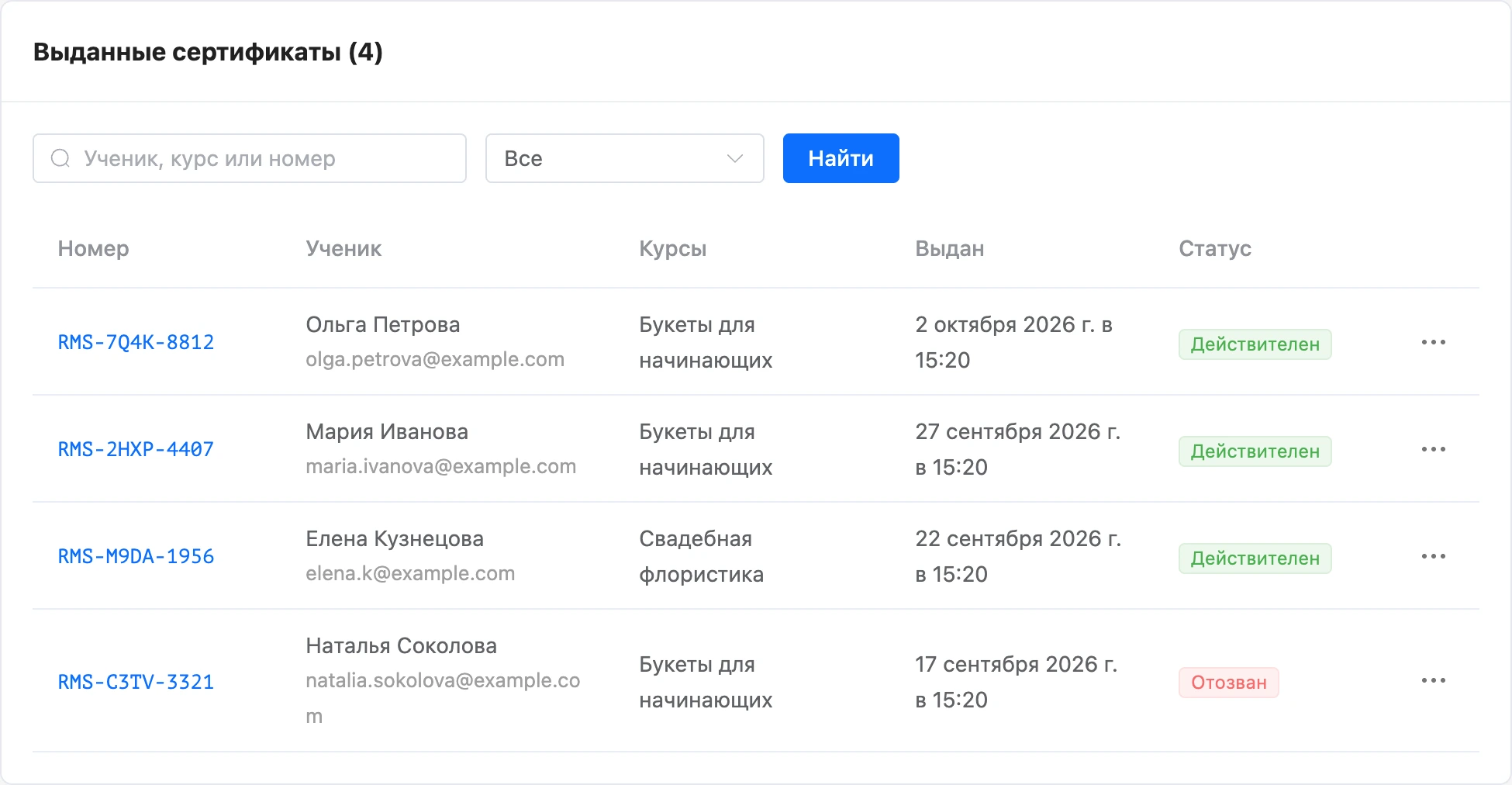1512x785 pixels.
Task: Click course Букеты для начинающих in Мария Иванова row
Action: 706,449
